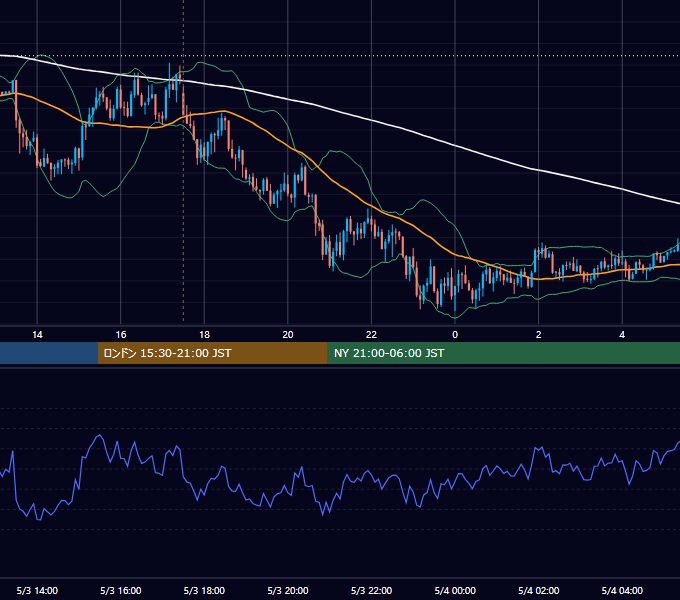Viewport: 680px width, 600px height.
Task: Click the 16 hour label on price chart axis
Action: coord(121,335)
